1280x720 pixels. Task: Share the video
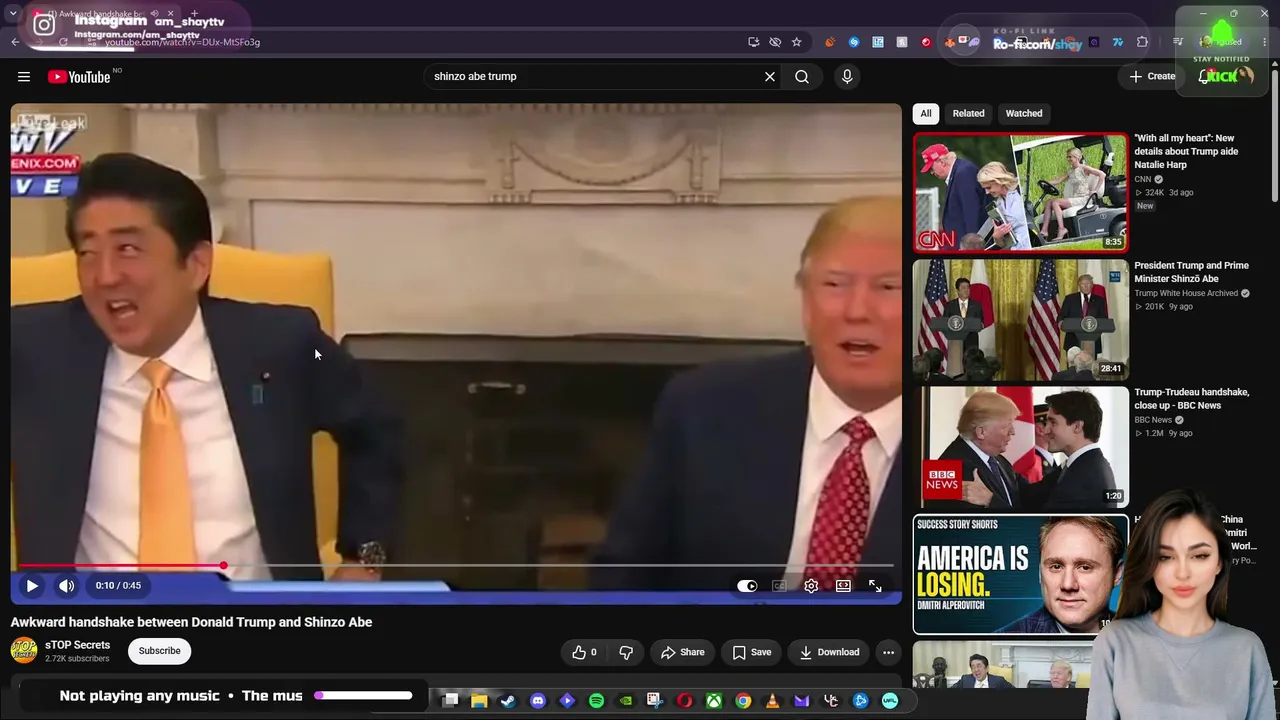[683, 652]
